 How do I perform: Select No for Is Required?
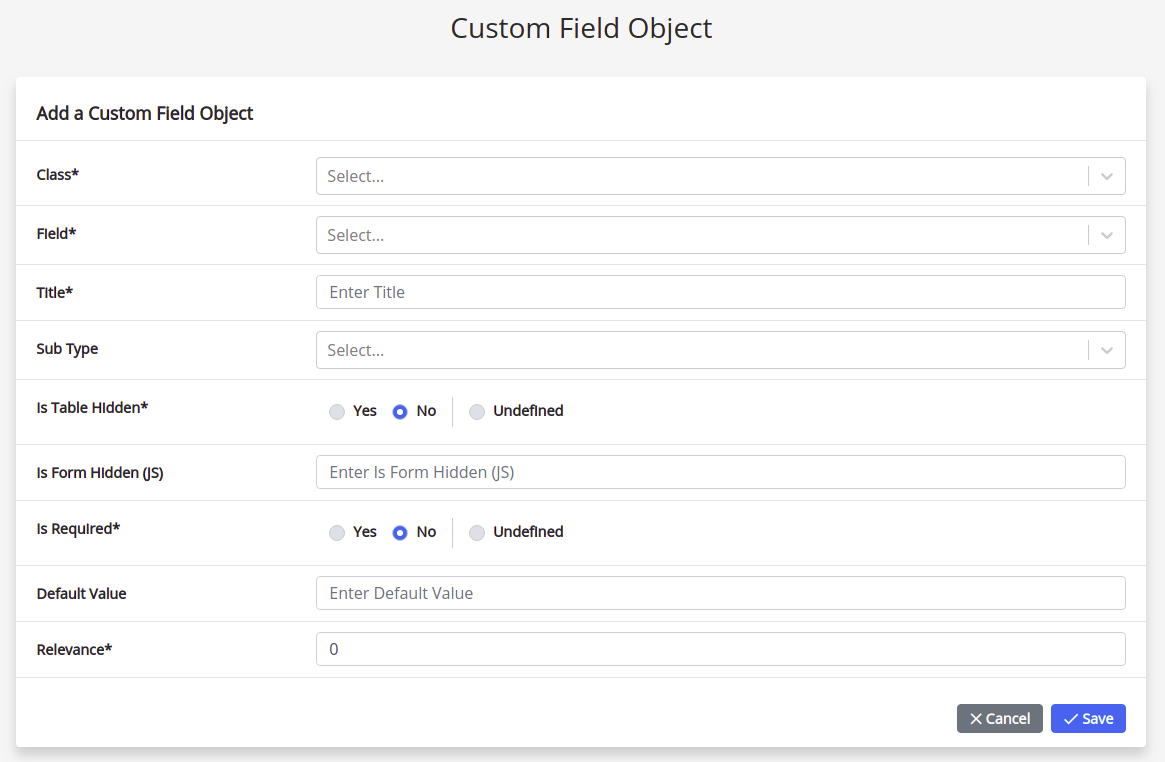[400, 533]
